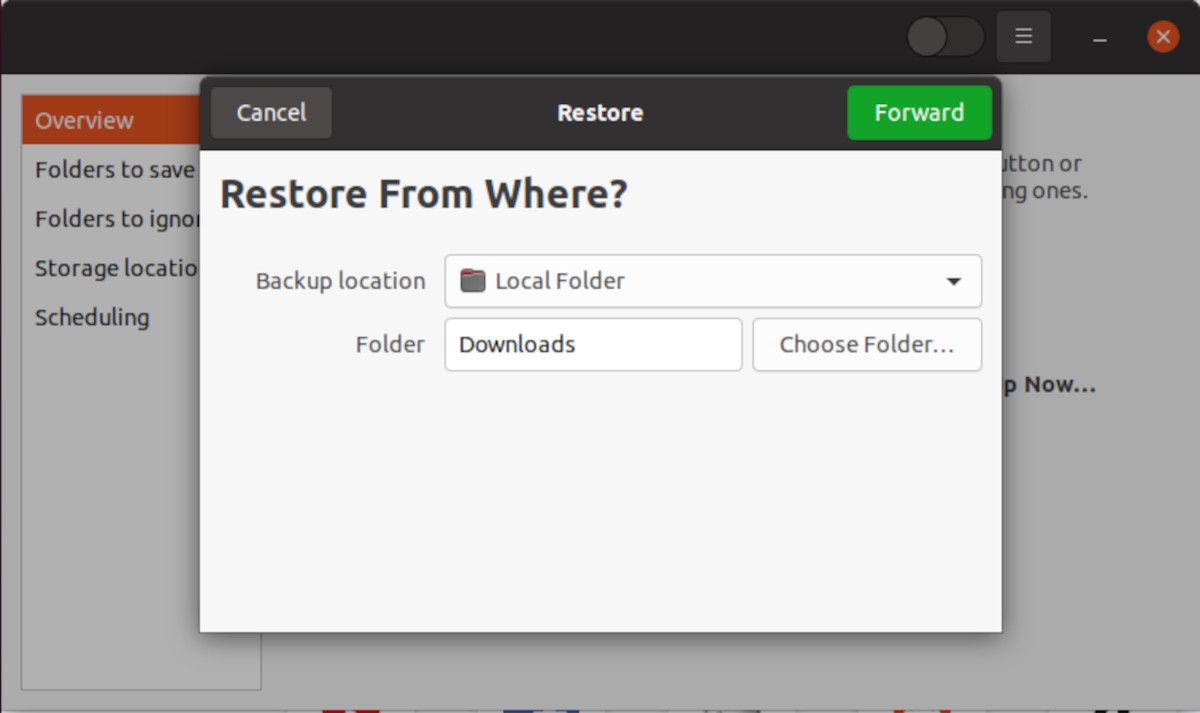
Task: Close the Backups window
Action: click(1162, 37)
